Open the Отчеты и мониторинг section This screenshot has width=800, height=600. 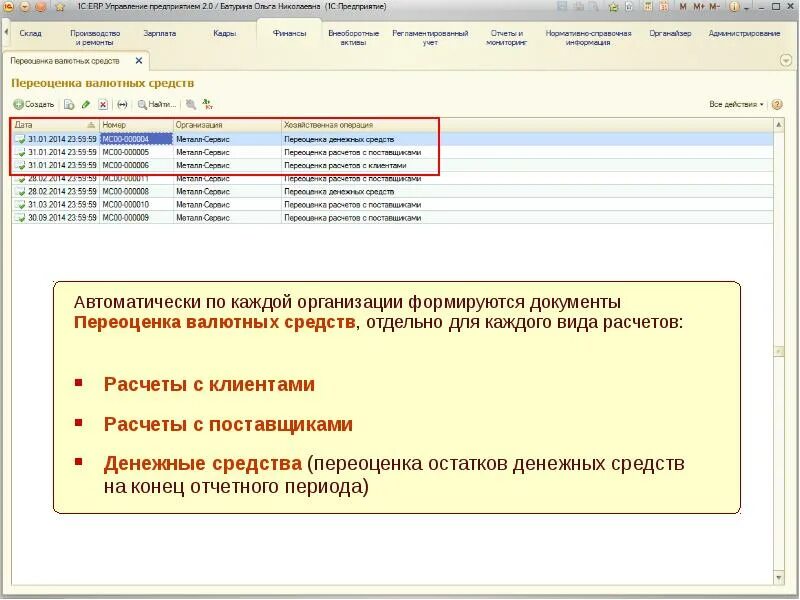[x=506, y=38]
